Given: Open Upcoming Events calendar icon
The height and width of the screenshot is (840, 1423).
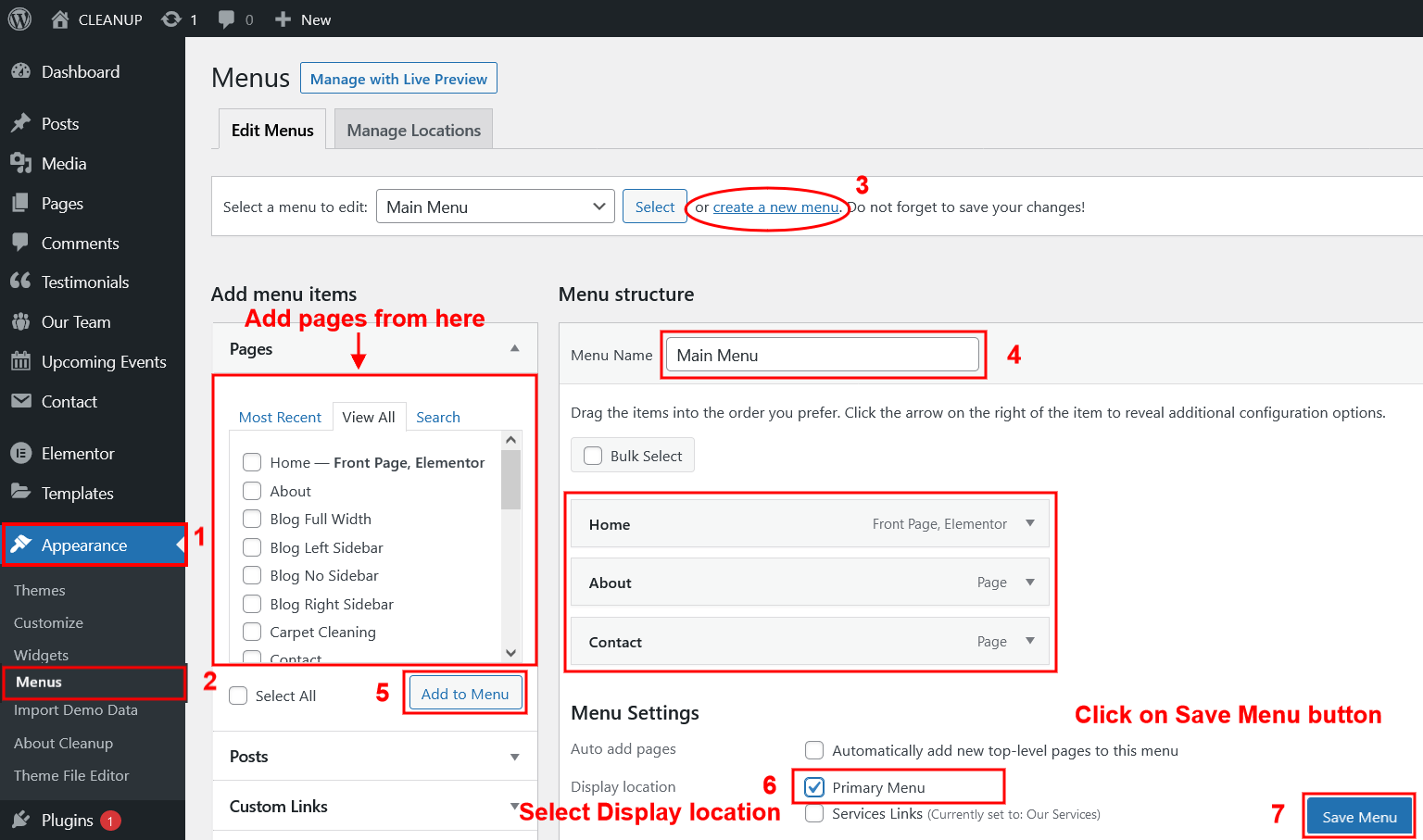Looking at the screenshot, I should click(20, 362).
